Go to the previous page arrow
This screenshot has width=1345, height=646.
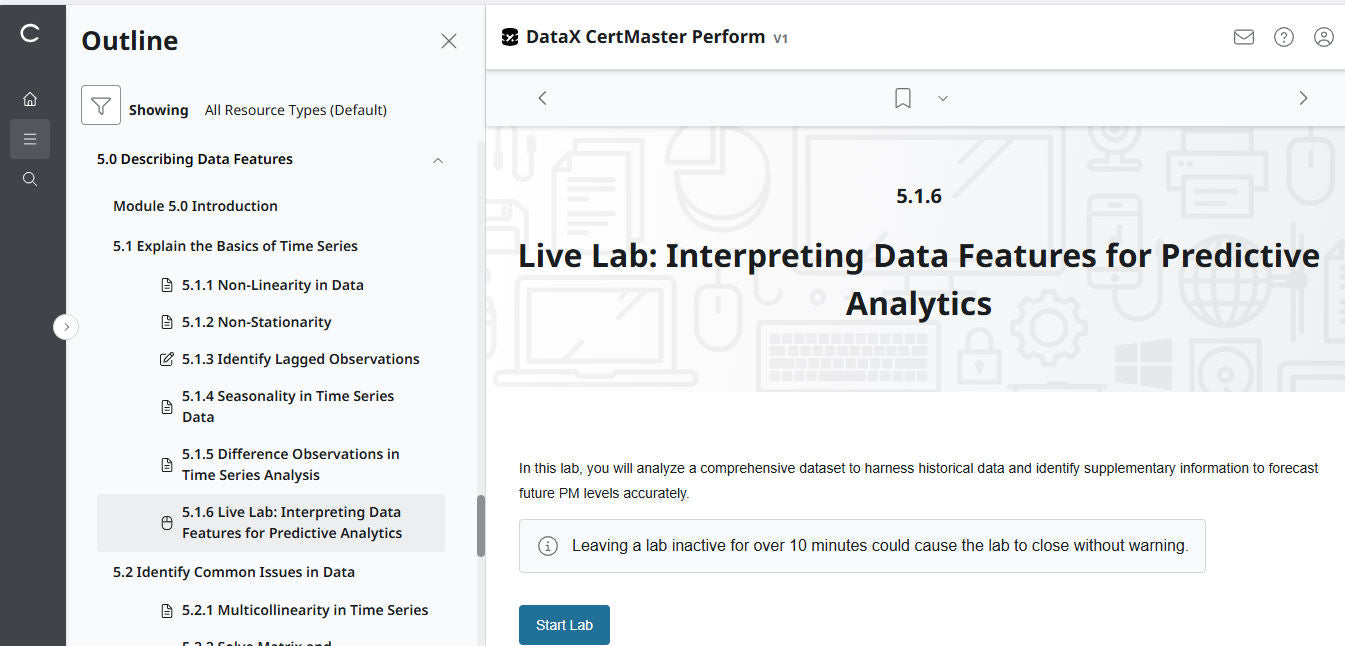[x=542, y=98]
